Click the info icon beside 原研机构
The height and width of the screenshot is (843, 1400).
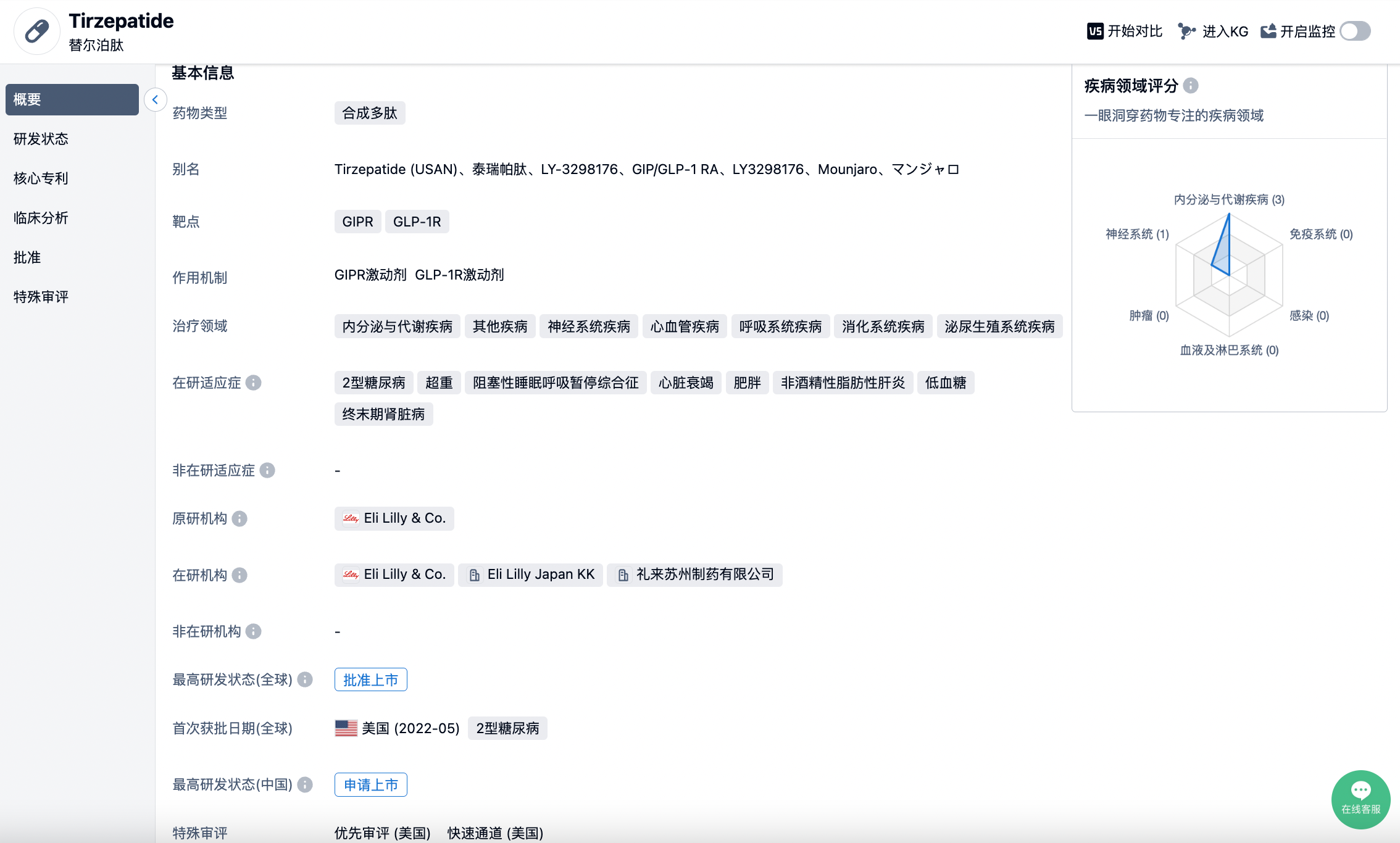pyautogui.click(x=240, y=518)
